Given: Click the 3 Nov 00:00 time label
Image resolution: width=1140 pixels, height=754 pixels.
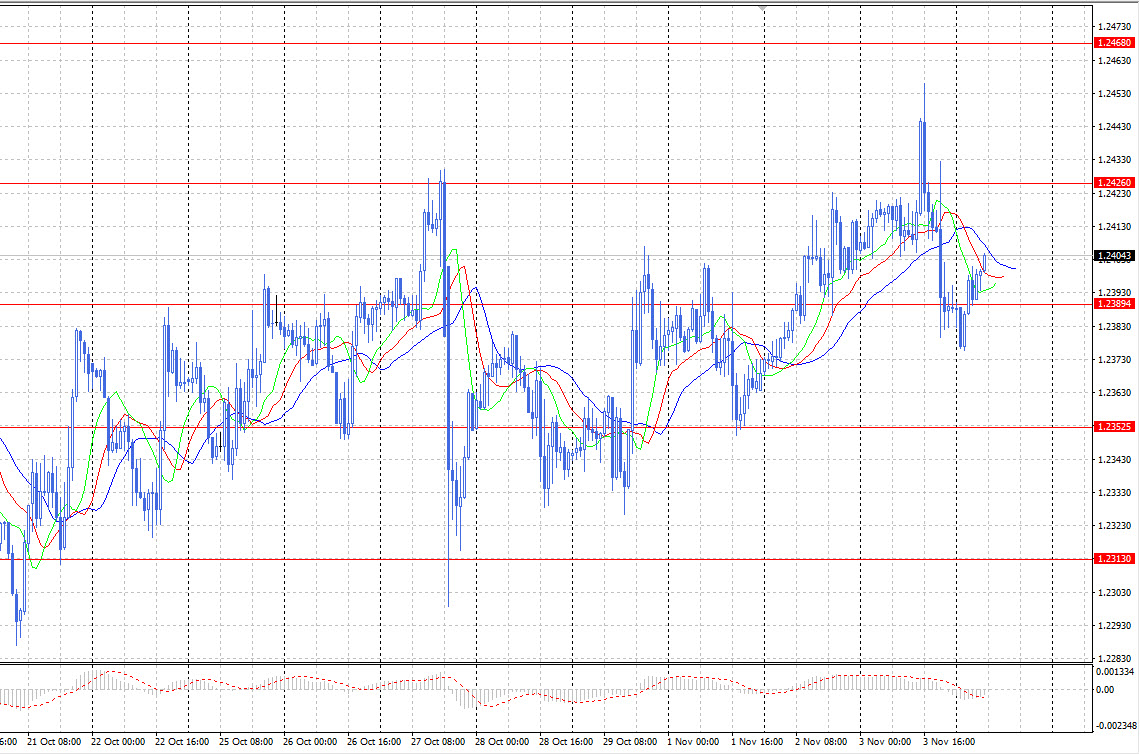Looking at the screenshot, I should click(x=886, y=742).
